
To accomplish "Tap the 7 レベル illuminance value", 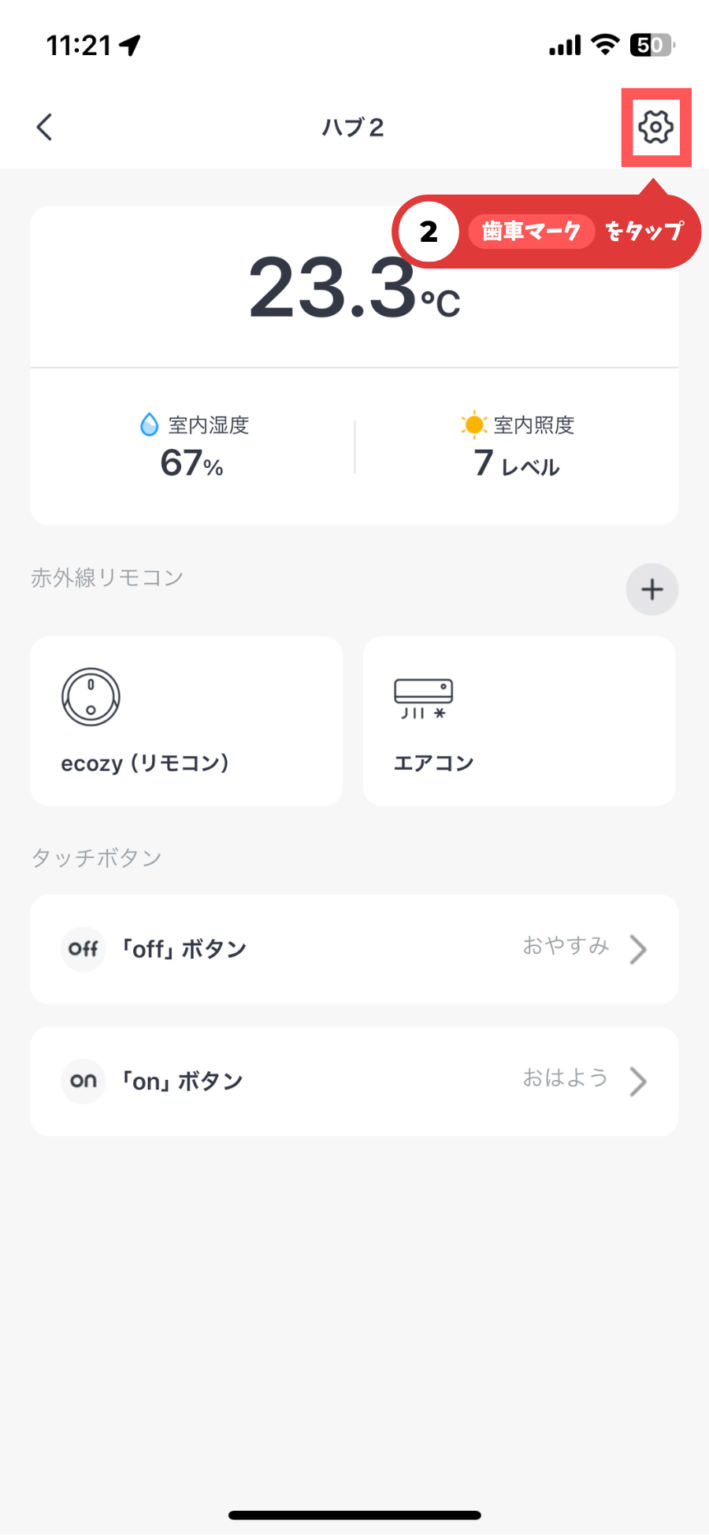I will (x=516, y=464).
